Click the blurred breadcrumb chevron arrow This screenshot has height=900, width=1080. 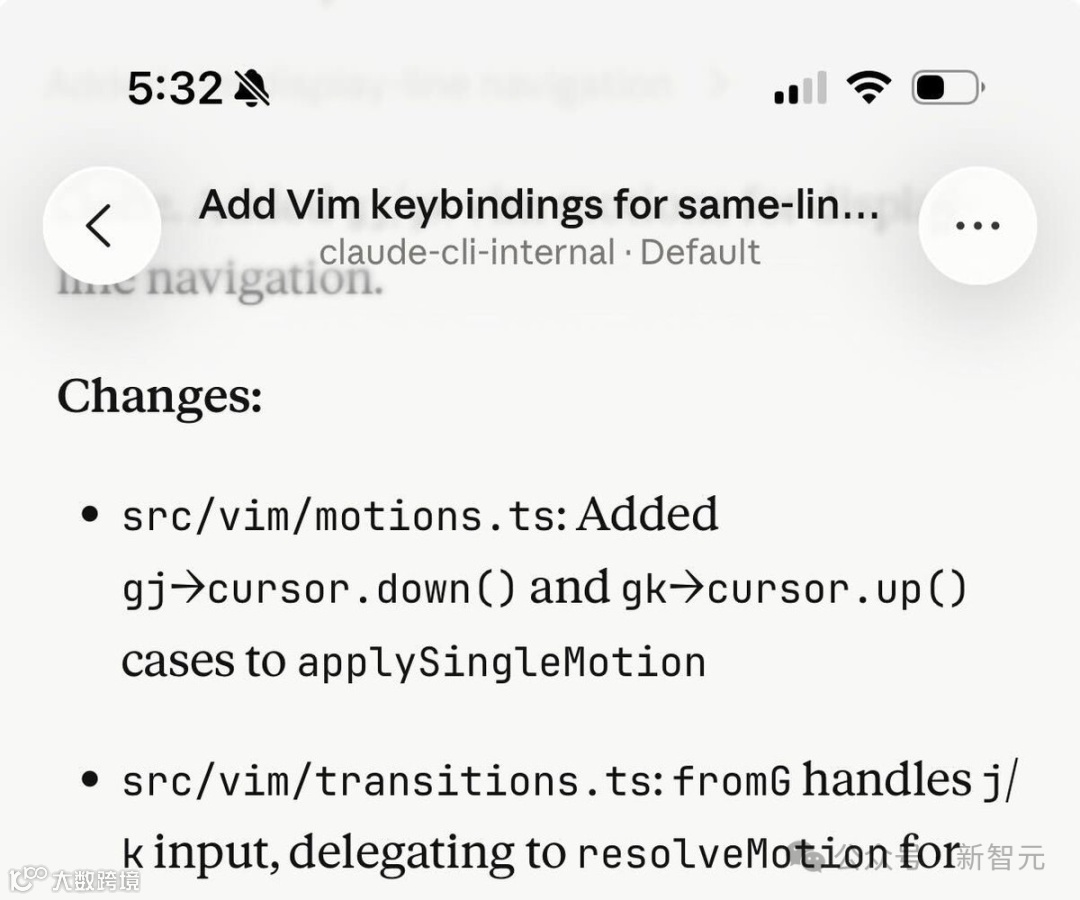click(x=716, y=84)
